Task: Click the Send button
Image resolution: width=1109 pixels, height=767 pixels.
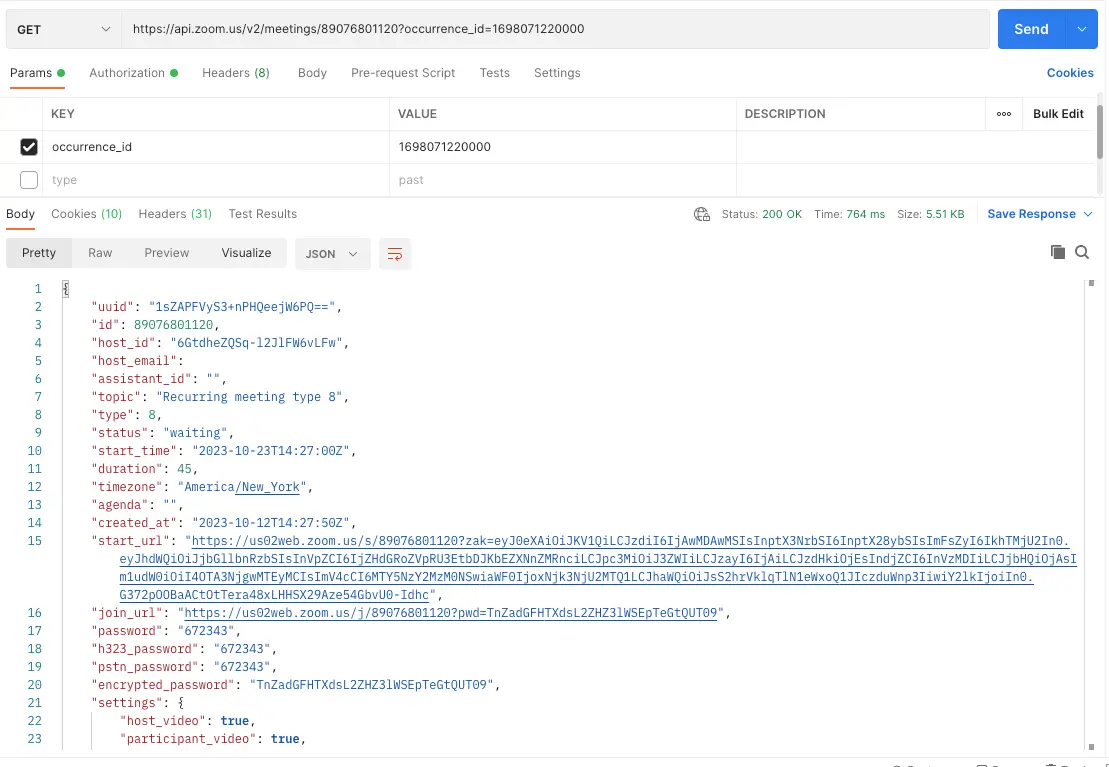Action: 1030,29
